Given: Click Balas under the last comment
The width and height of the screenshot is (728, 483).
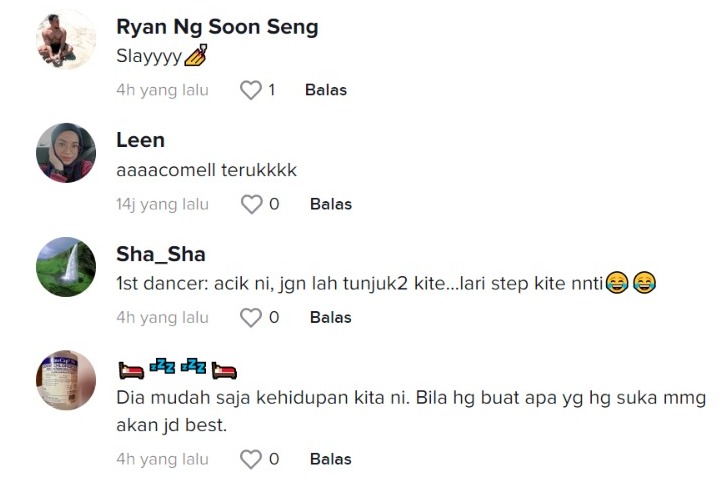Looking at the screenshot, I should (330, 459).
